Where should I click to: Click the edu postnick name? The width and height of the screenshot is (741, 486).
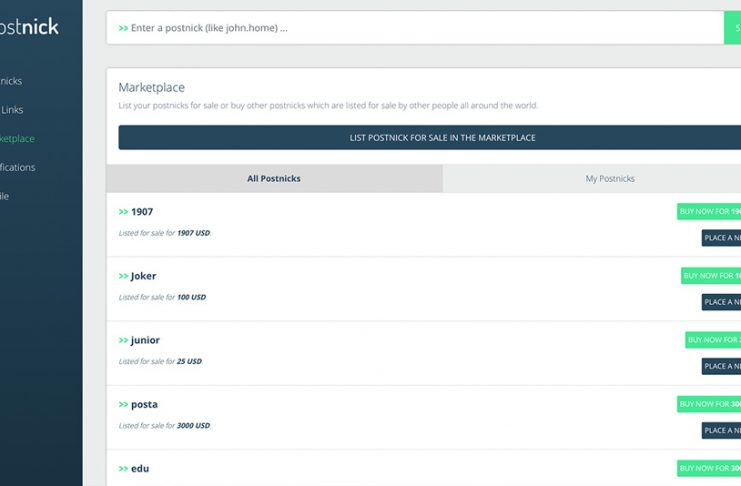click(x=140, y=469)
